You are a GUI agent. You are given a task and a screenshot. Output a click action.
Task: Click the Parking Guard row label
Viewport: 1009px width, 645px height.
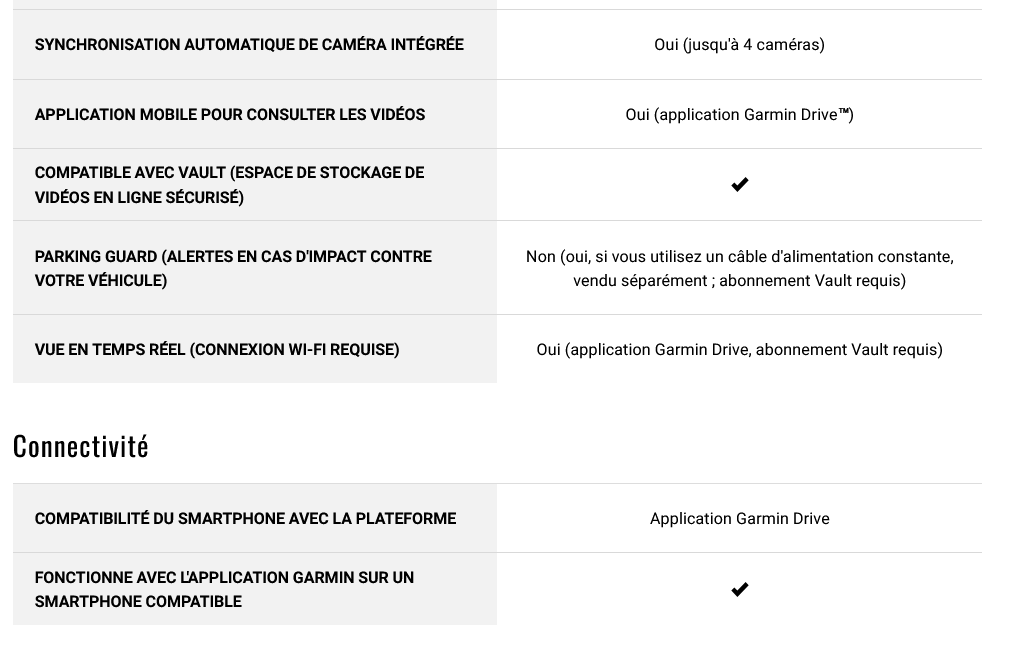[x=233, y=268]
